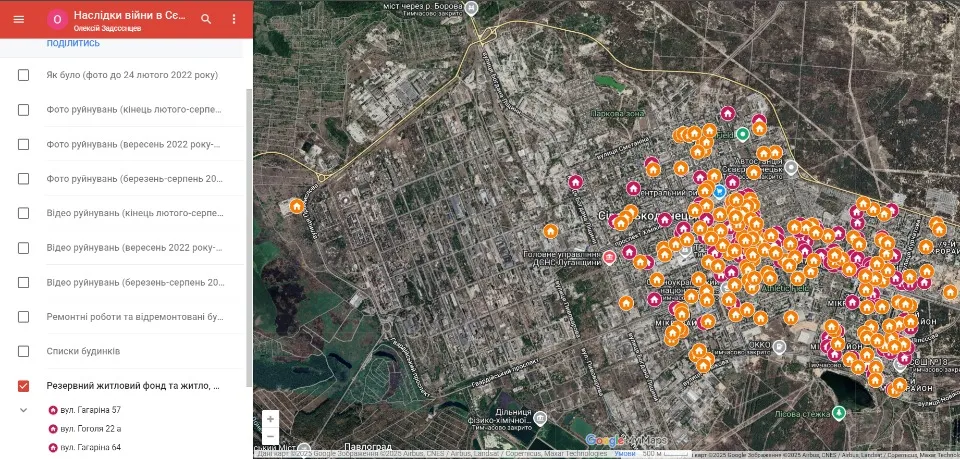The height and width of the screenshot is (459, 960).
Task: Click the Умови terms link at map bottom
Action: 625,454
